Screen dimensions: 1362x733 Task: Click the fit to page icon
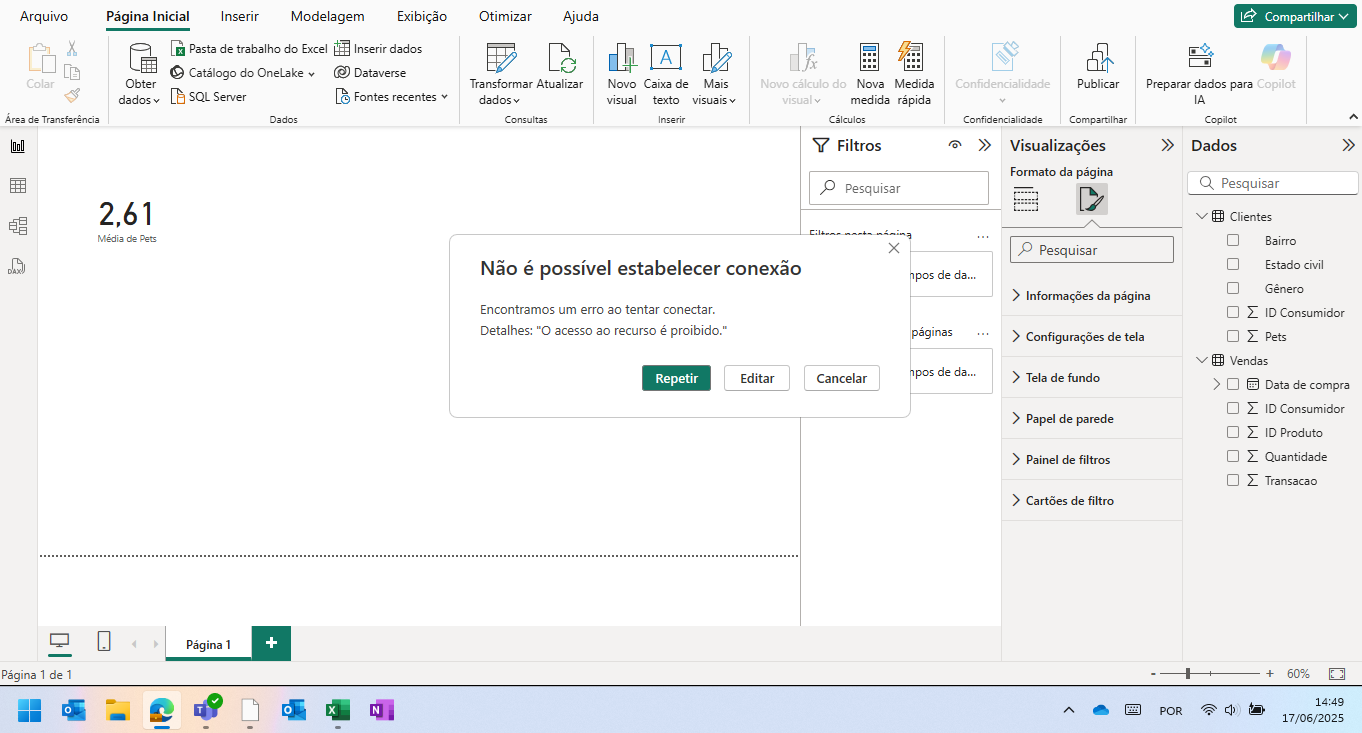(x=1337, y=674)
